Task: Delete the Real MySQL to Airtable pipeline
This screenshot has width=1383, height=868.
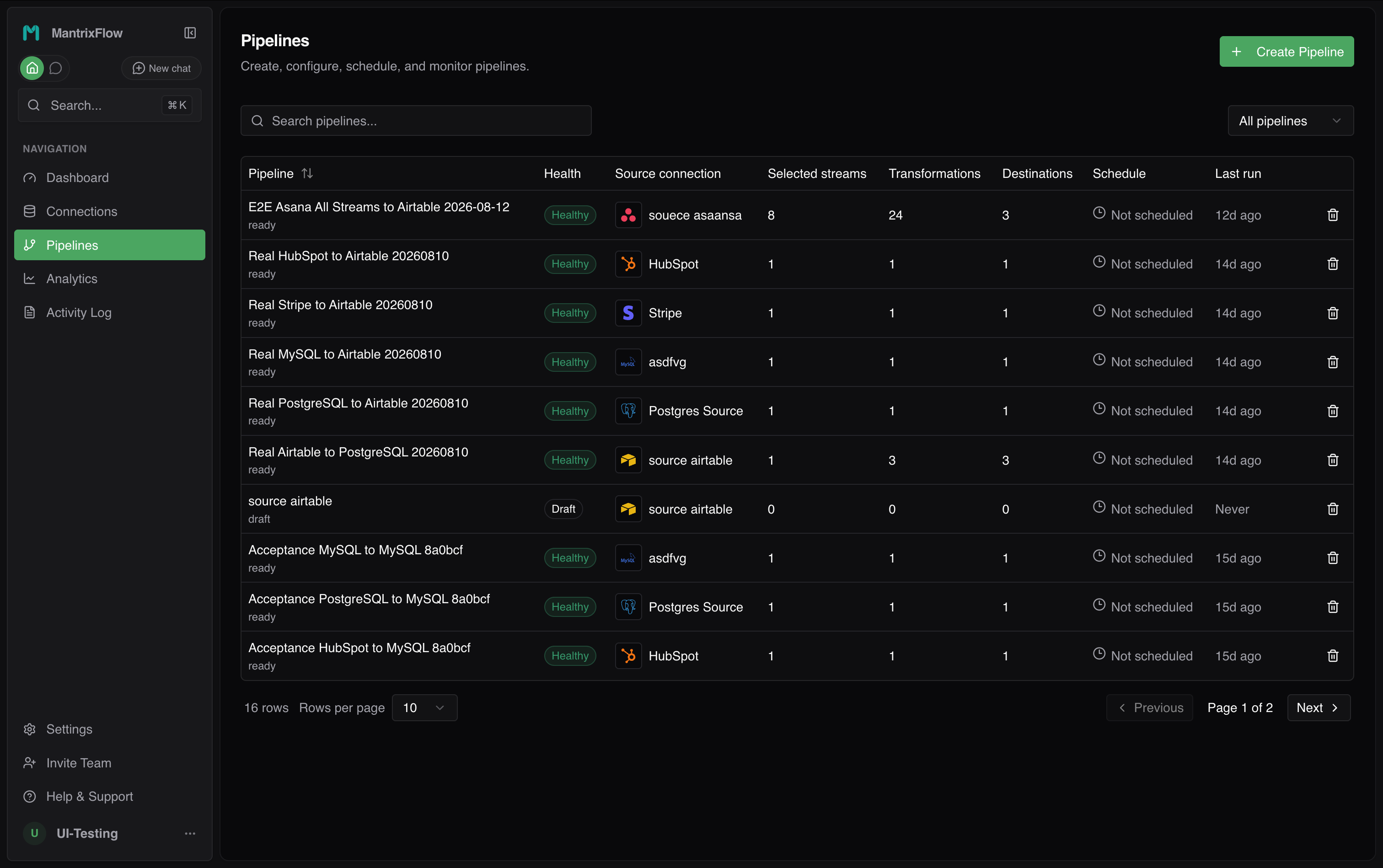Action: pyautogui.click(x=1333, y=362)
